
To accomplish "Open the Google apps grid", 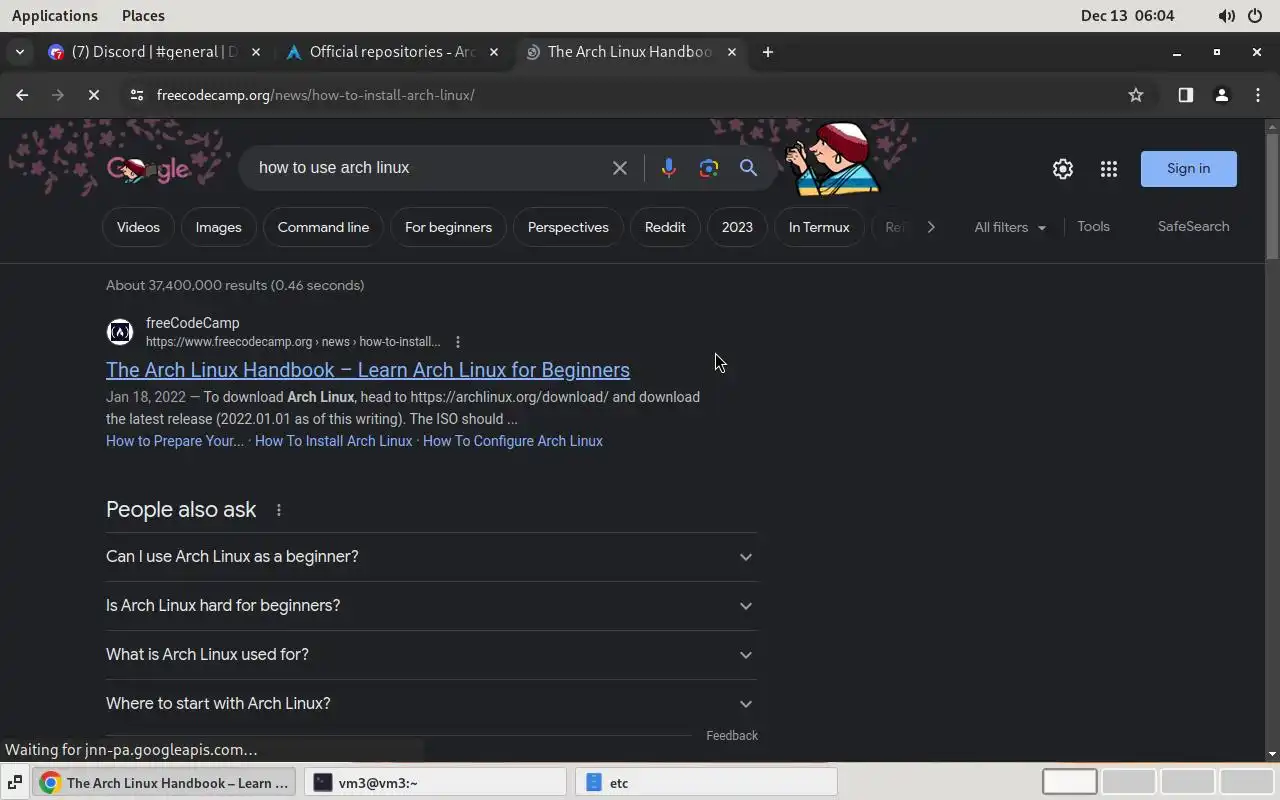I will (1109, 169).
